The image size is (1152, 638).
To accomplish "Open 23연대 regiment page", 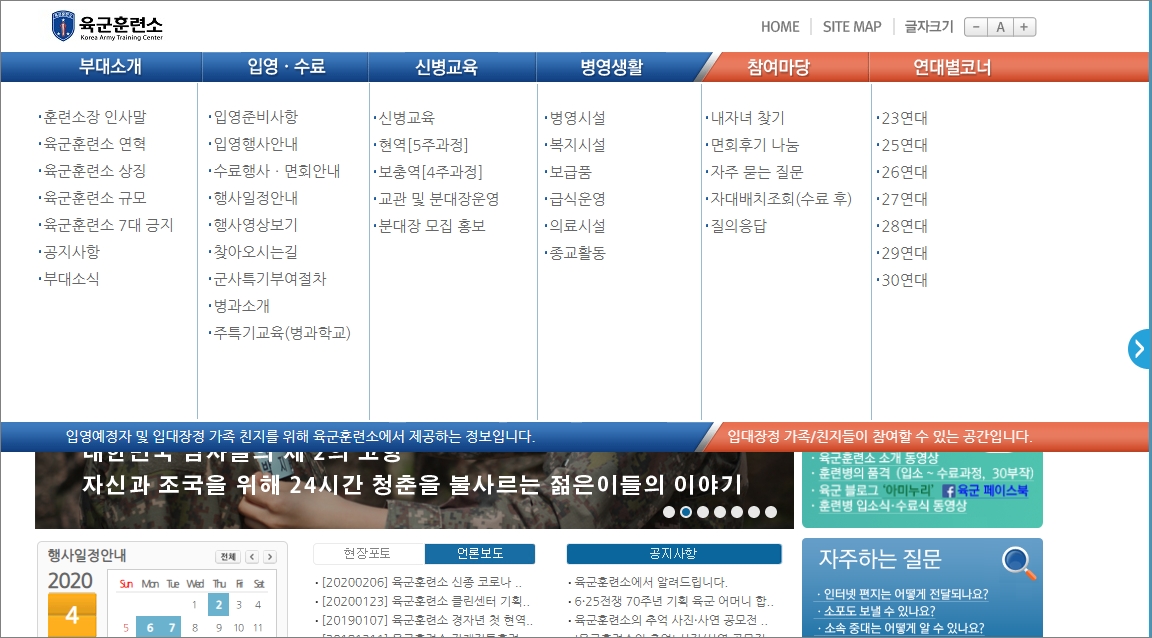I will click(x=904, y=118).
